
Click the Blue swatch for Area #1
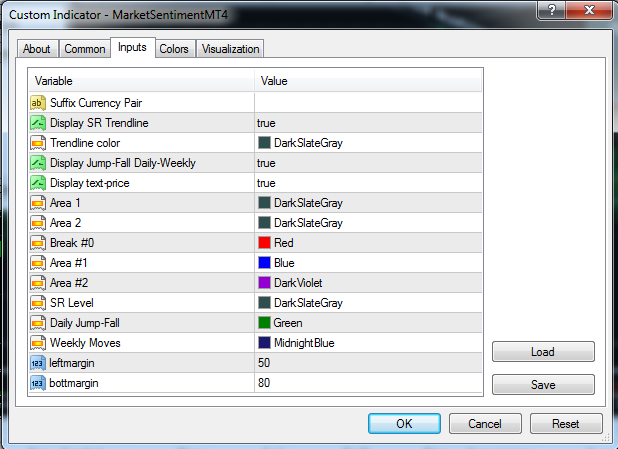pos(264,263)
